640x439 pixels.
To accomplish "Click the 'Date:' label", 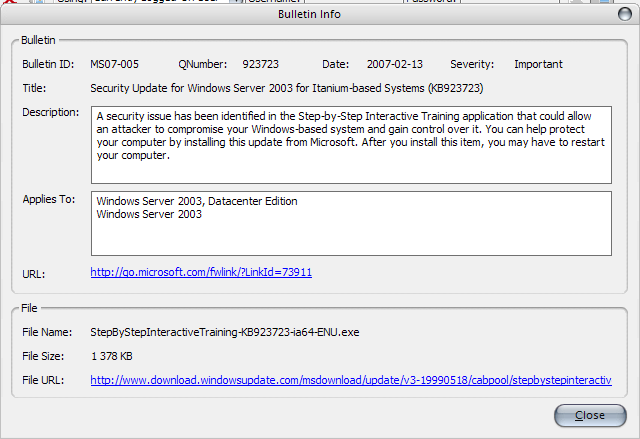I will [x=336, y=64].
